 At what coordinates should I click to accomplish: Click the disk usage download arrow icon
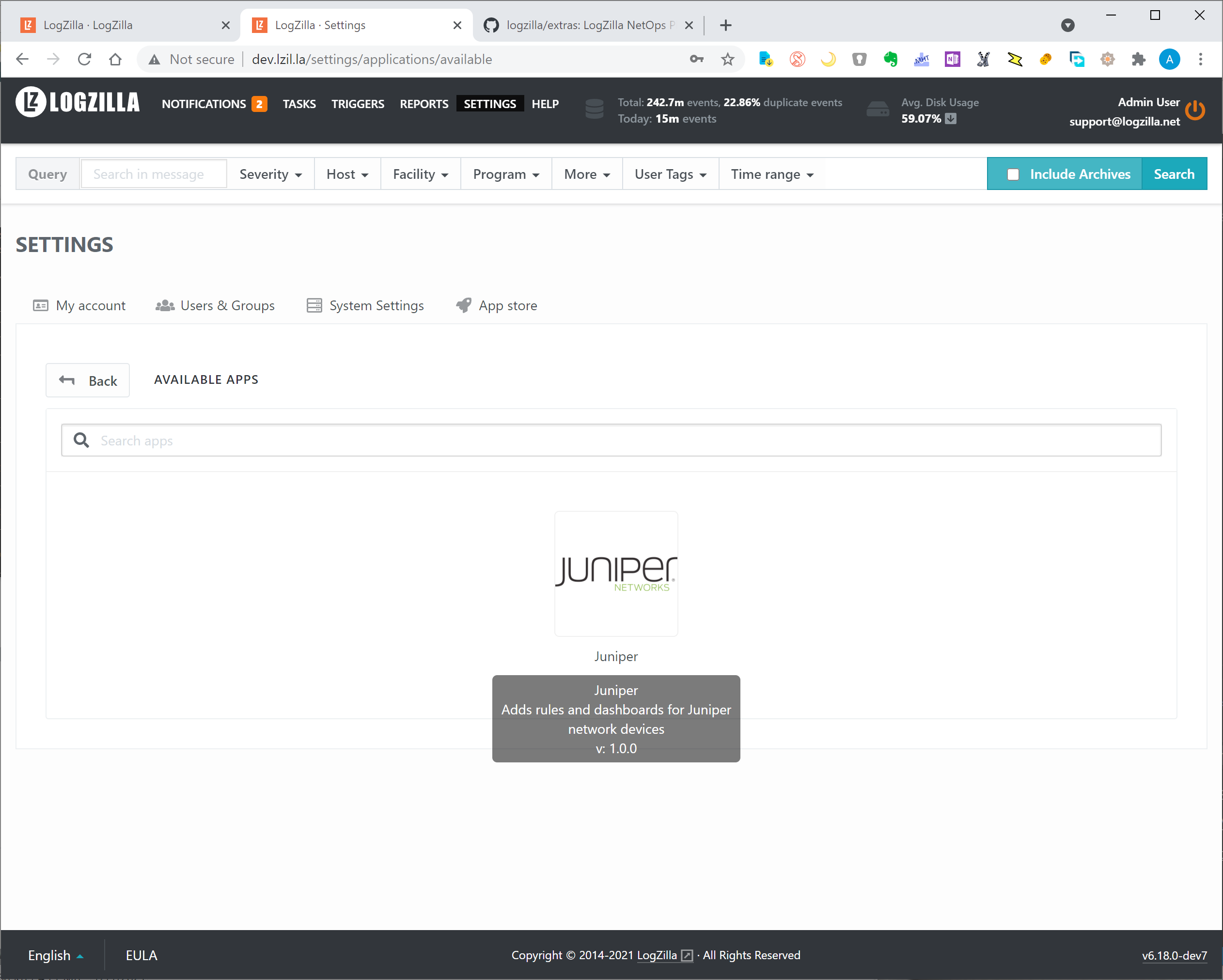coord(951,119)
